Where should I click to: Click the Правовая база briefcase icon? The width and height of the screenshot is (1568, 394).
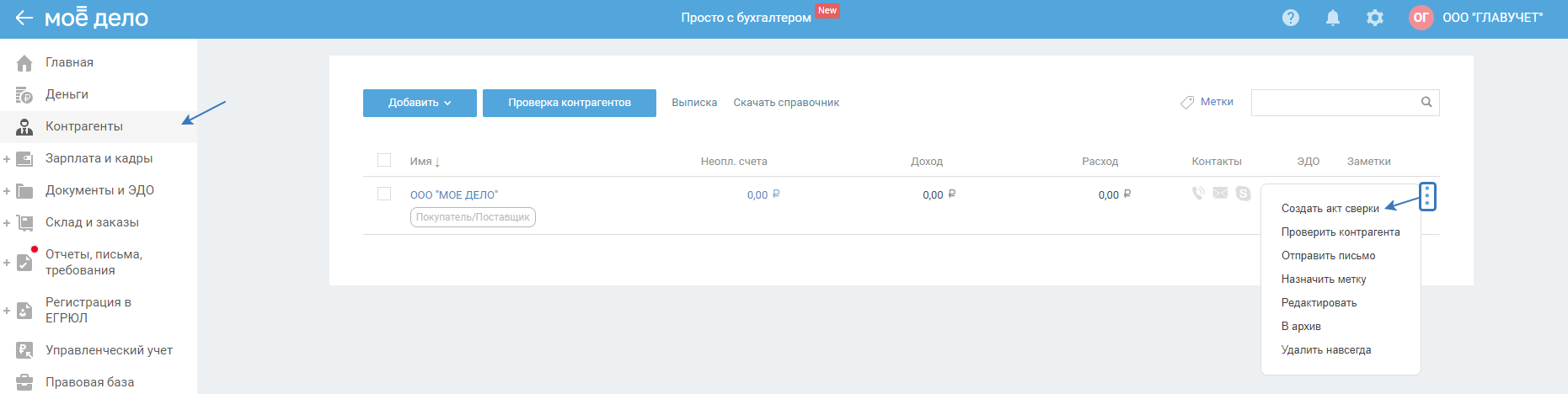pyautogui.click(x=24, y=382)
